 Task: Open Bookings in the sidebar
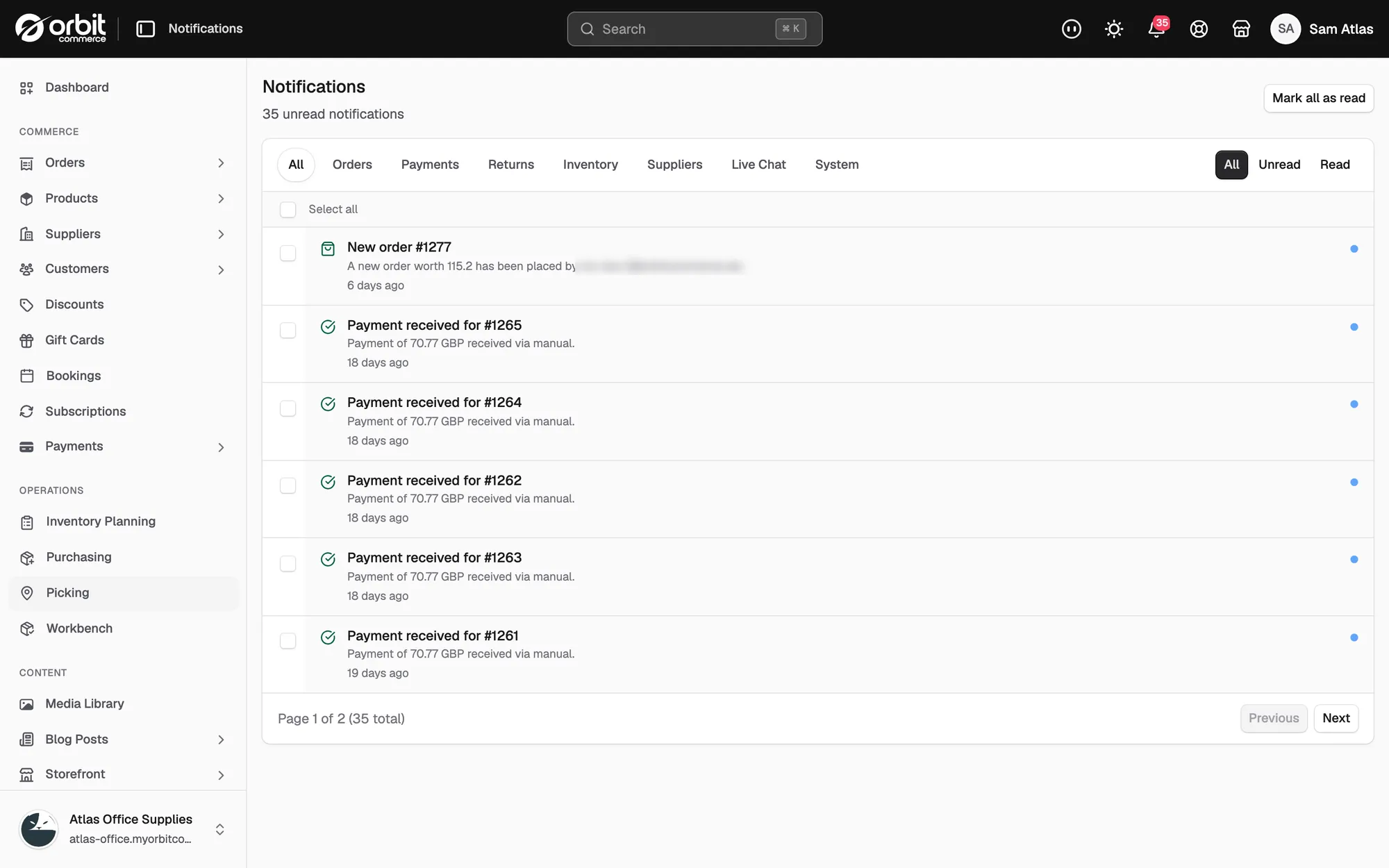pyautogui.click(x=73, y=376)
